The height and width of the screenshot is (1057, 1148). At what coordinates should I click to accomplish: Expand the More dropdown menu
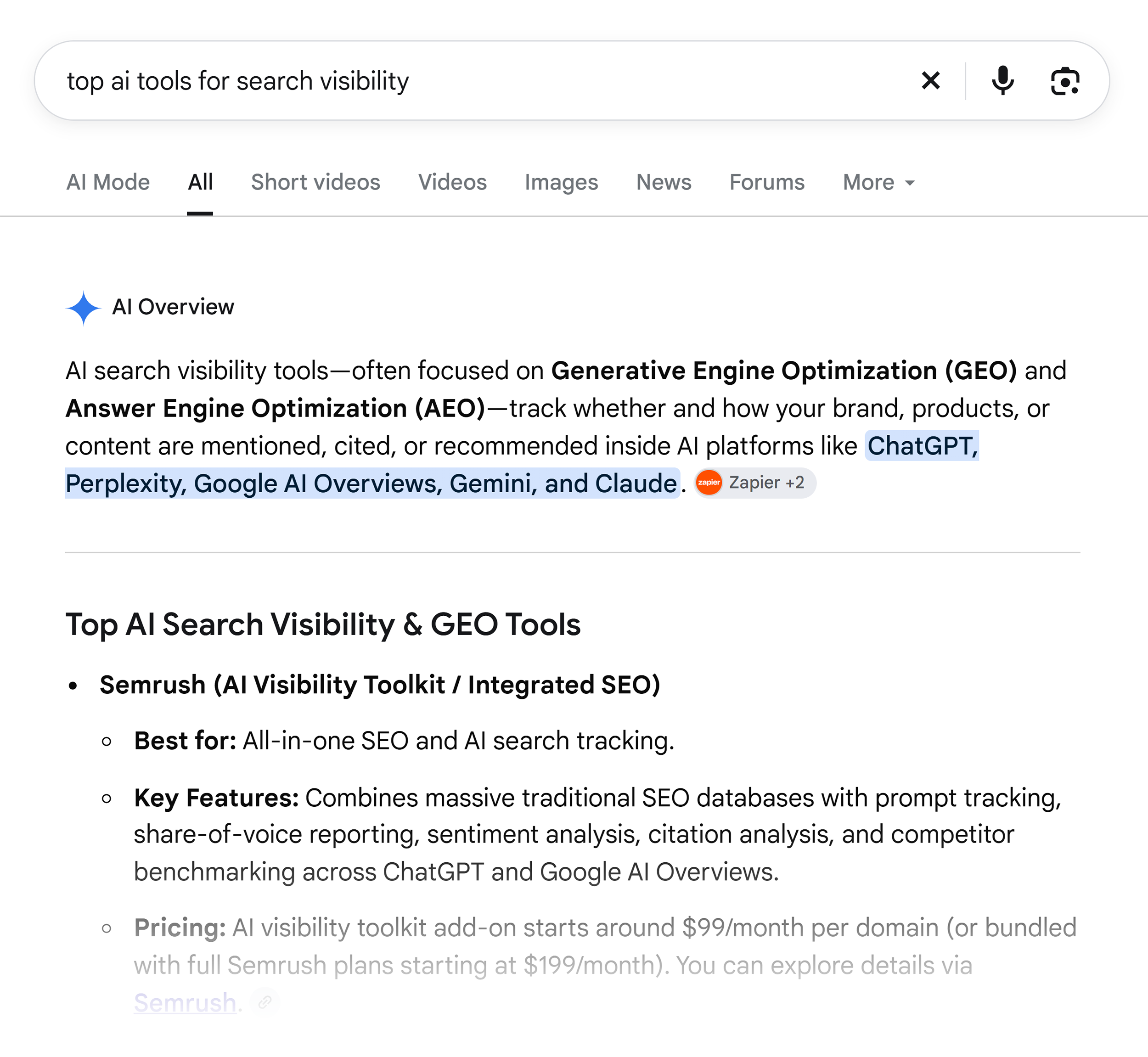tap(878, 182)
